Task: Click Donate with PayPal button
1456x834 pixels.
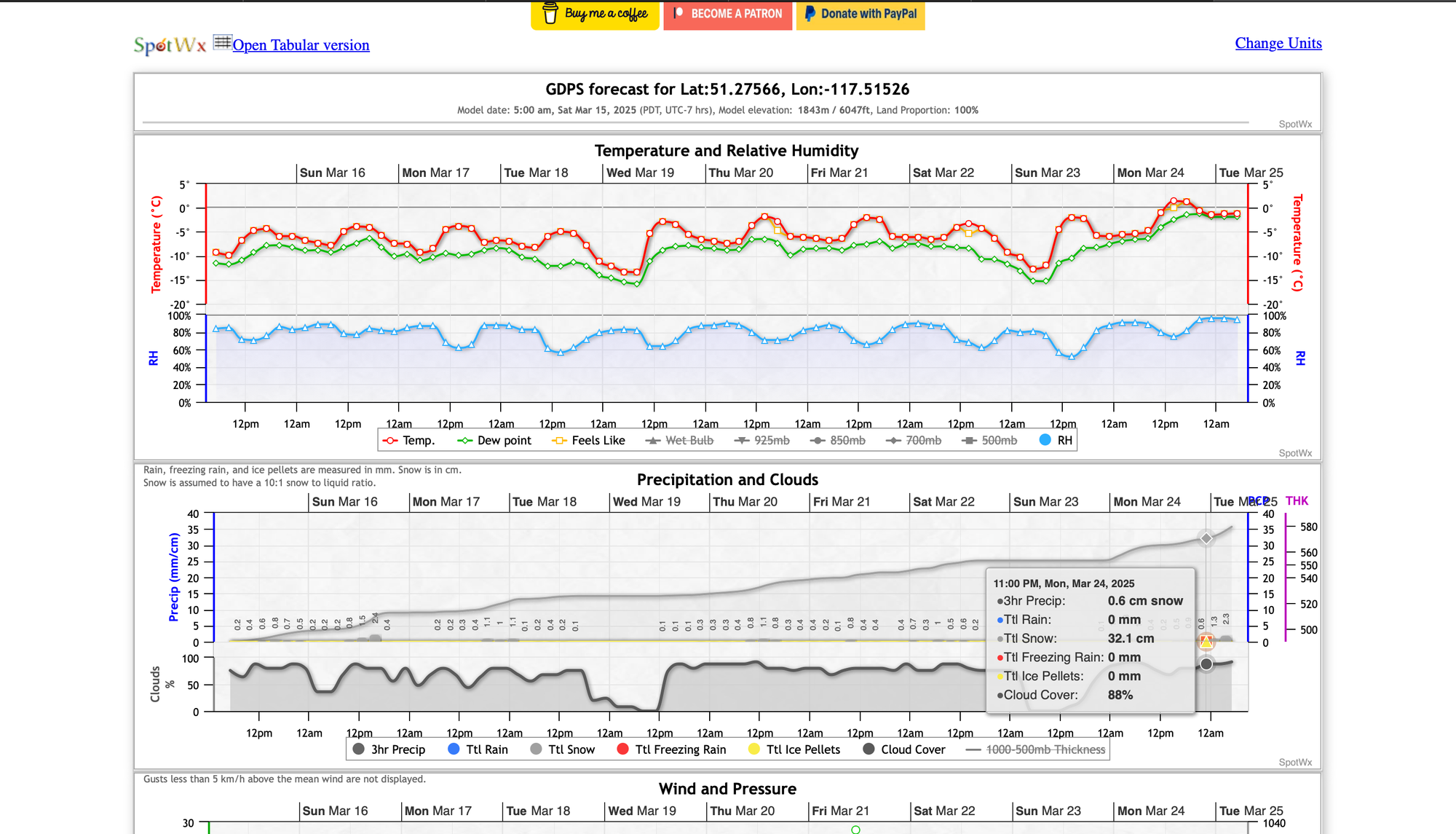Action: 860,14
